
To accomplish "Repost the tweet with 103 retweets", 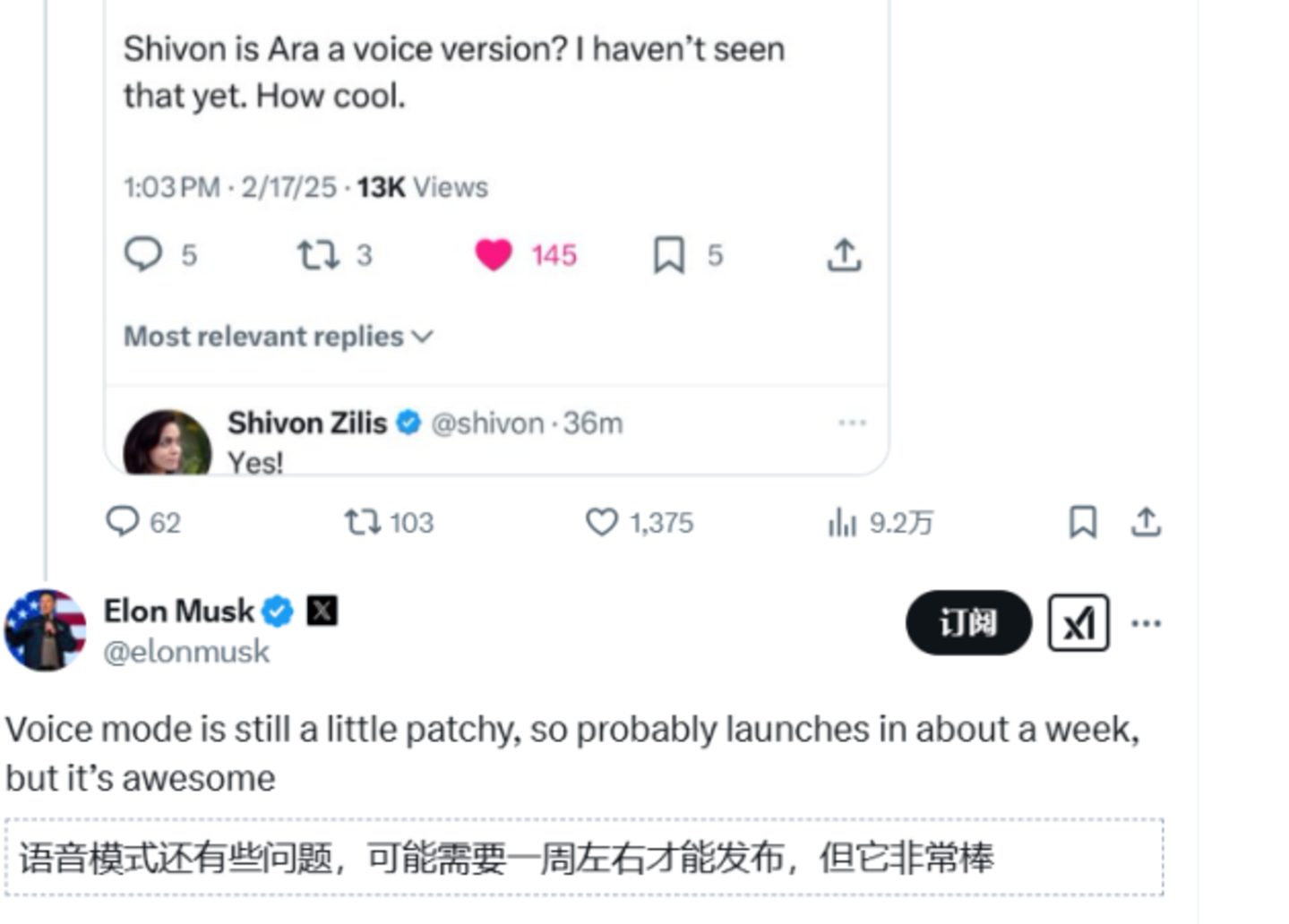I will pos(362,521).
